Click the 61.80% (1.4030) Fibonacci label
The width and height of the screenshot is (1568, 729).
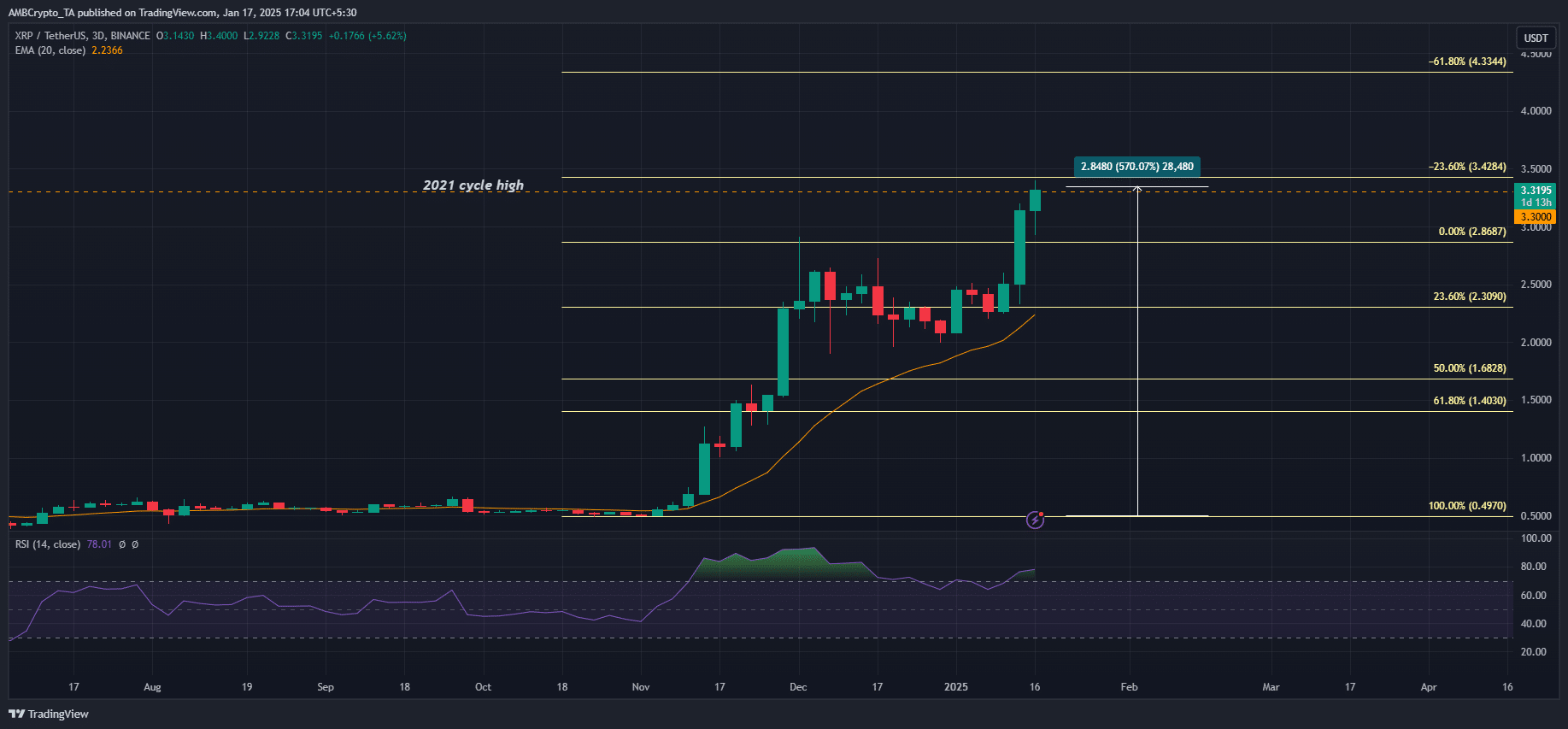coord(1470,401)
